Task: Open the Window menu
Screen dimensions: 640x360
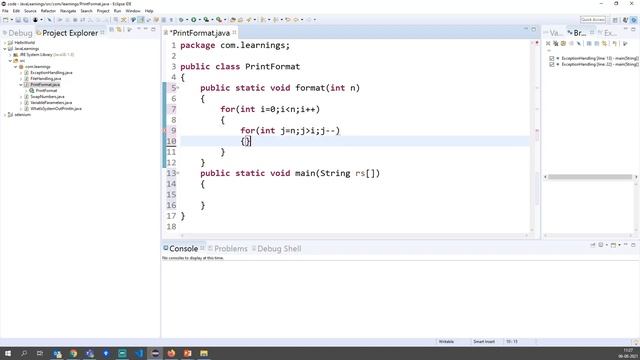Action: 133,11
